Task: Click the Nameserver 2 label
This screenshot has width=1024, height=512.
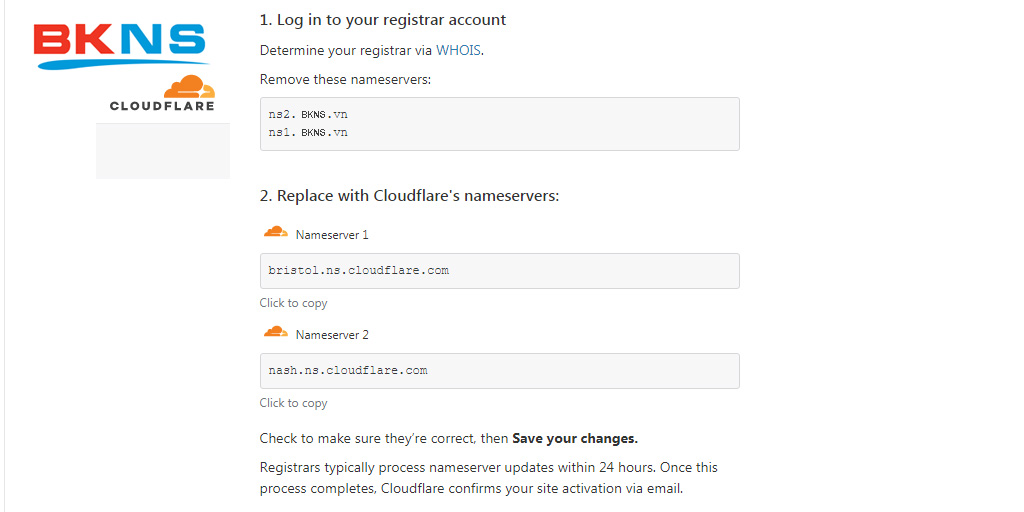Action: pos(332,335)
